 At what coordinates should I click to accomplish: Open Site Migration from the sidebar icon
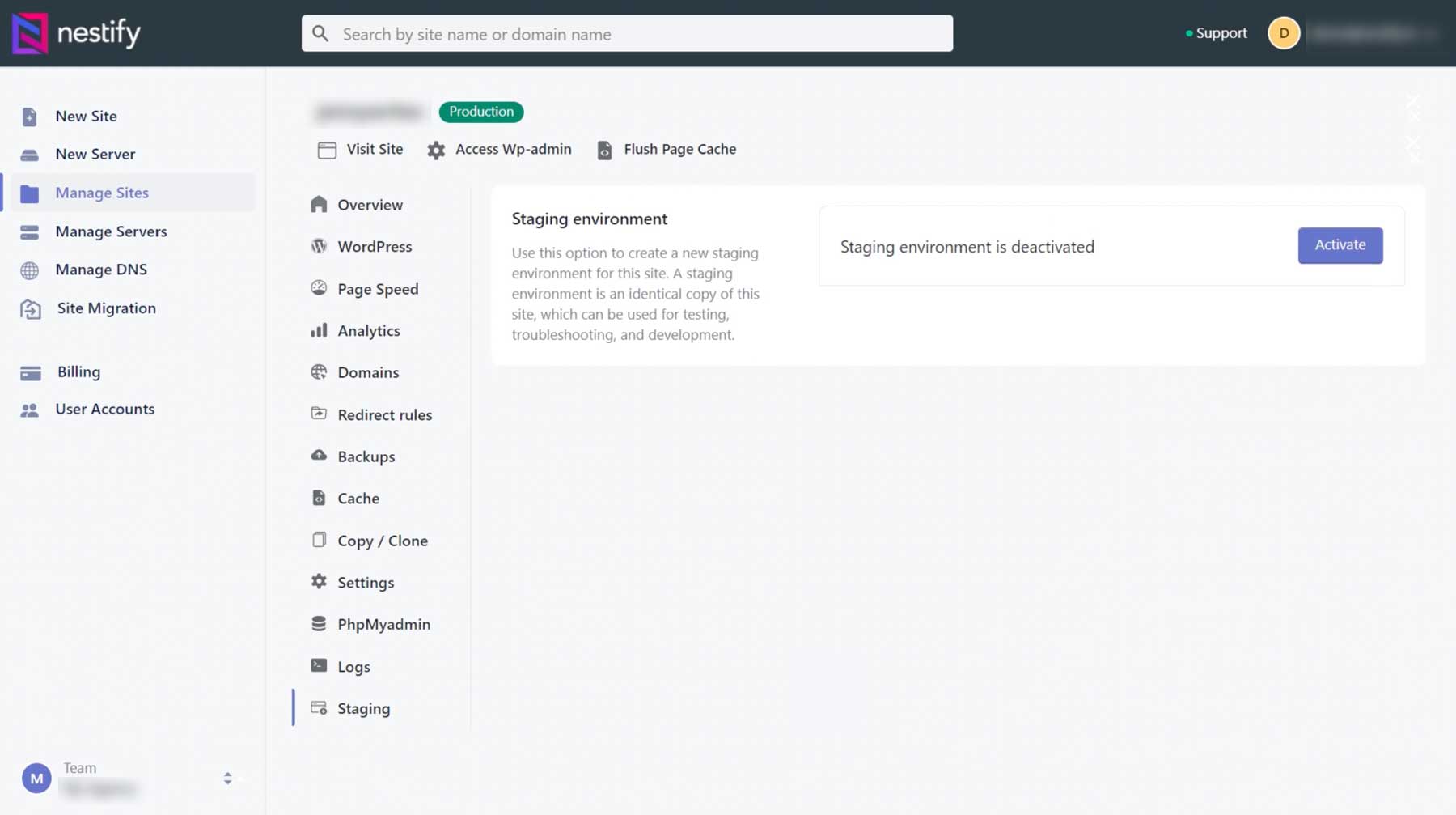(x=30, y=308)
